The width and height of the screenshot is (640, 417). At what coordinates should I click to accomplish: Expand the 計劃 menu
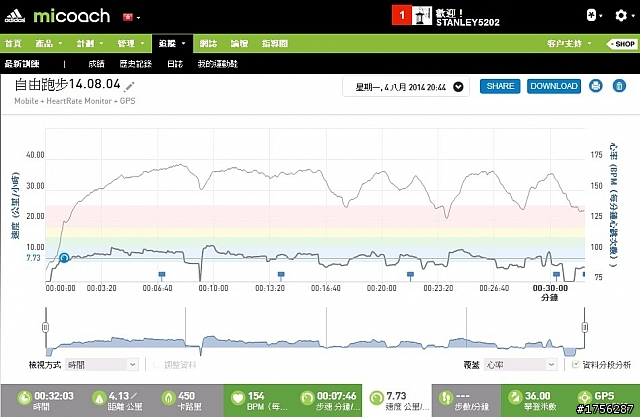tap(90, 43)
